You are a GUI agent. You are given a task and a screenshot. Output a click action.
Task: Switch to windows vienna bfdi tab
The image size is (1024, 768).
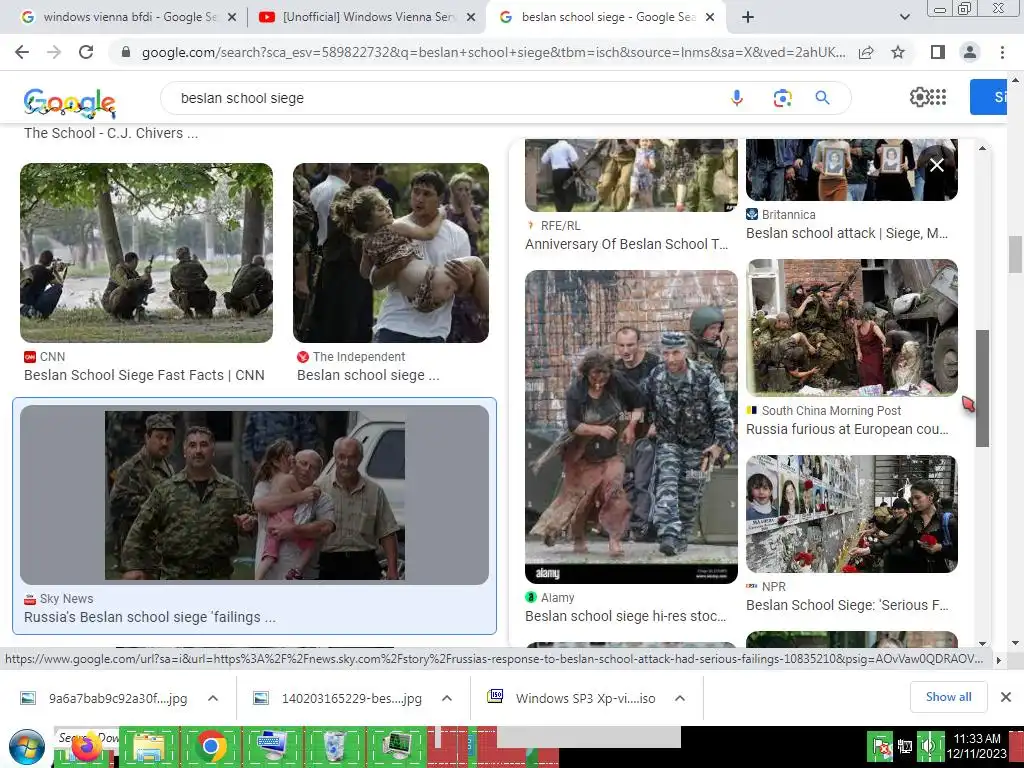(129, 17)
